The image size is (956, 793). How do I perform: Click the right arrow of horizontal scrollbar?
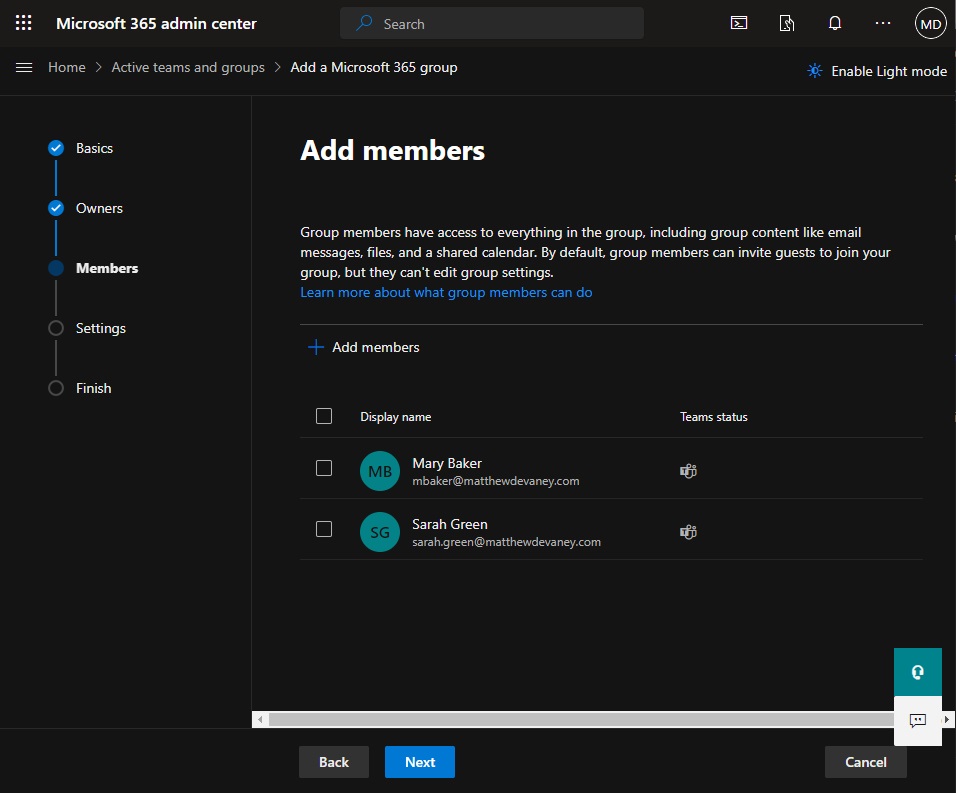click(947, 720)
